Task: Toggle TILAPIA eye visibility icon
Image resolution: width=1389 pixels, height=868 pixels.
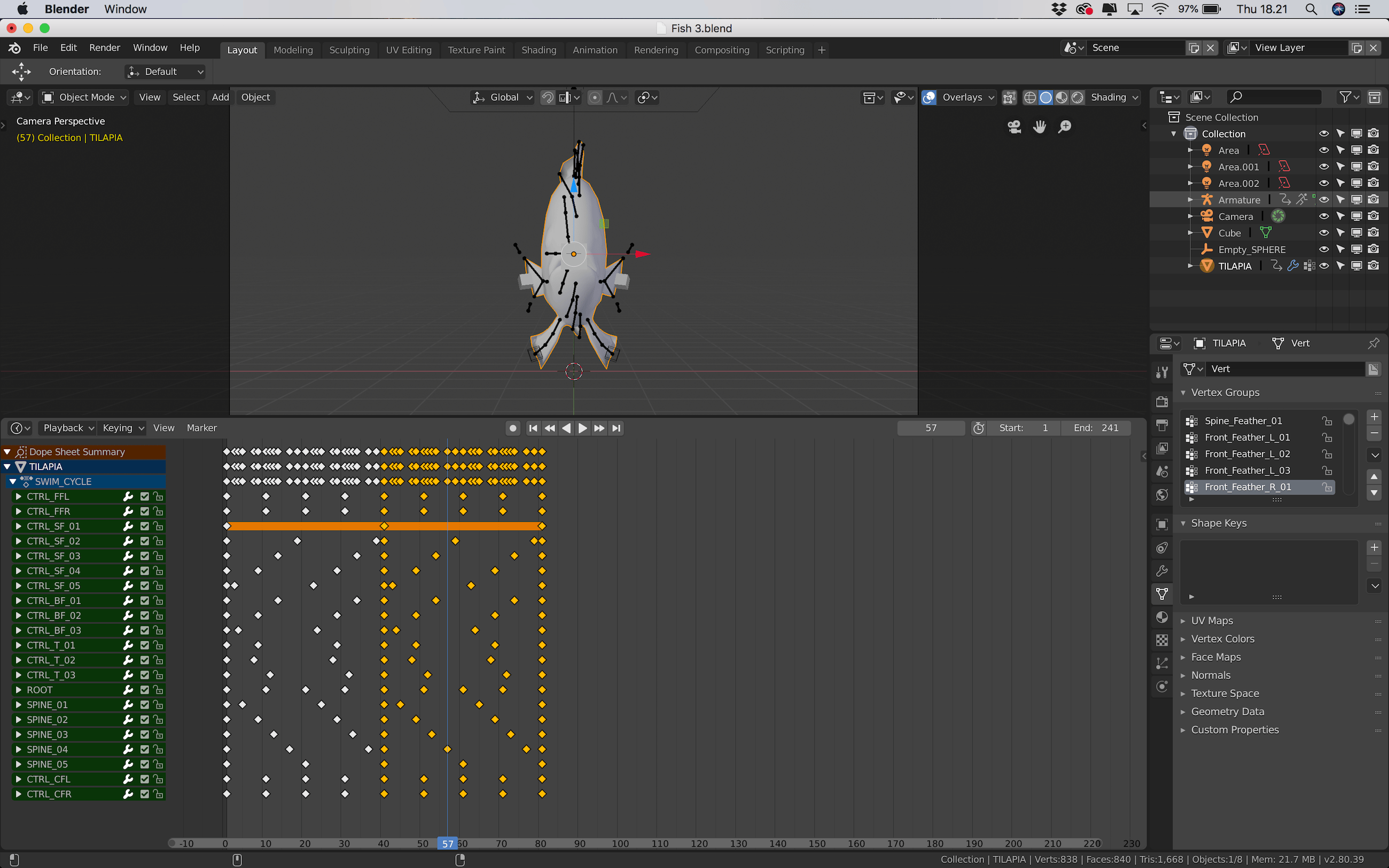Action: point(1324,266)
